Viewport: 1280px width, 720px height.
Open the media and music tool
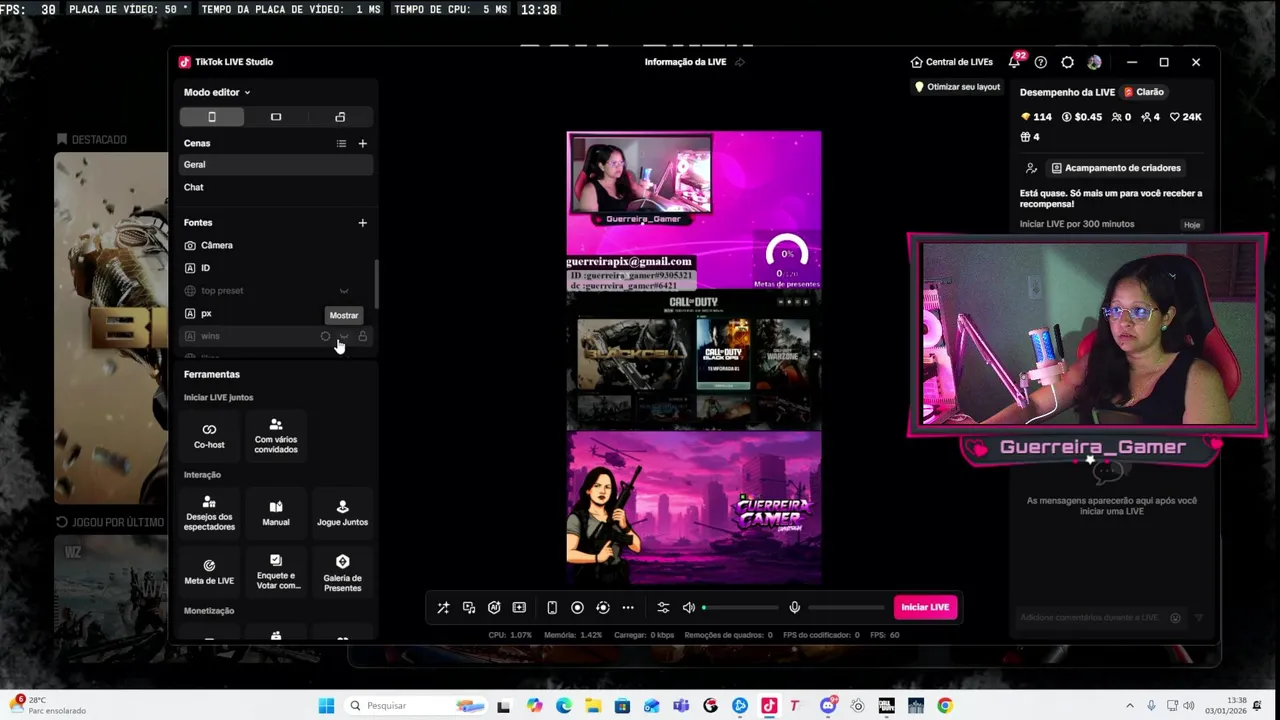coord(469,607)
